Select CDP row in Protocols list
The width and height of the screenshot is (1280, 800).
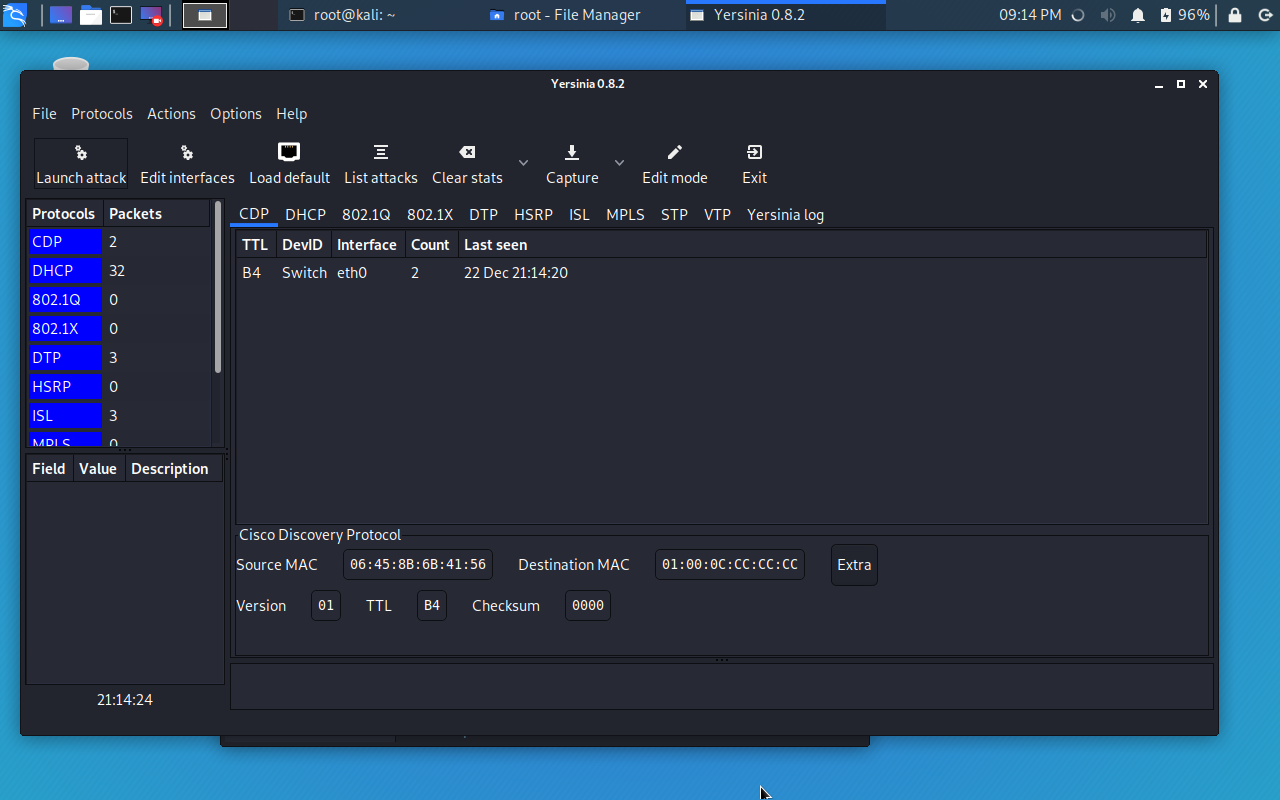click(x=119, y=242)
